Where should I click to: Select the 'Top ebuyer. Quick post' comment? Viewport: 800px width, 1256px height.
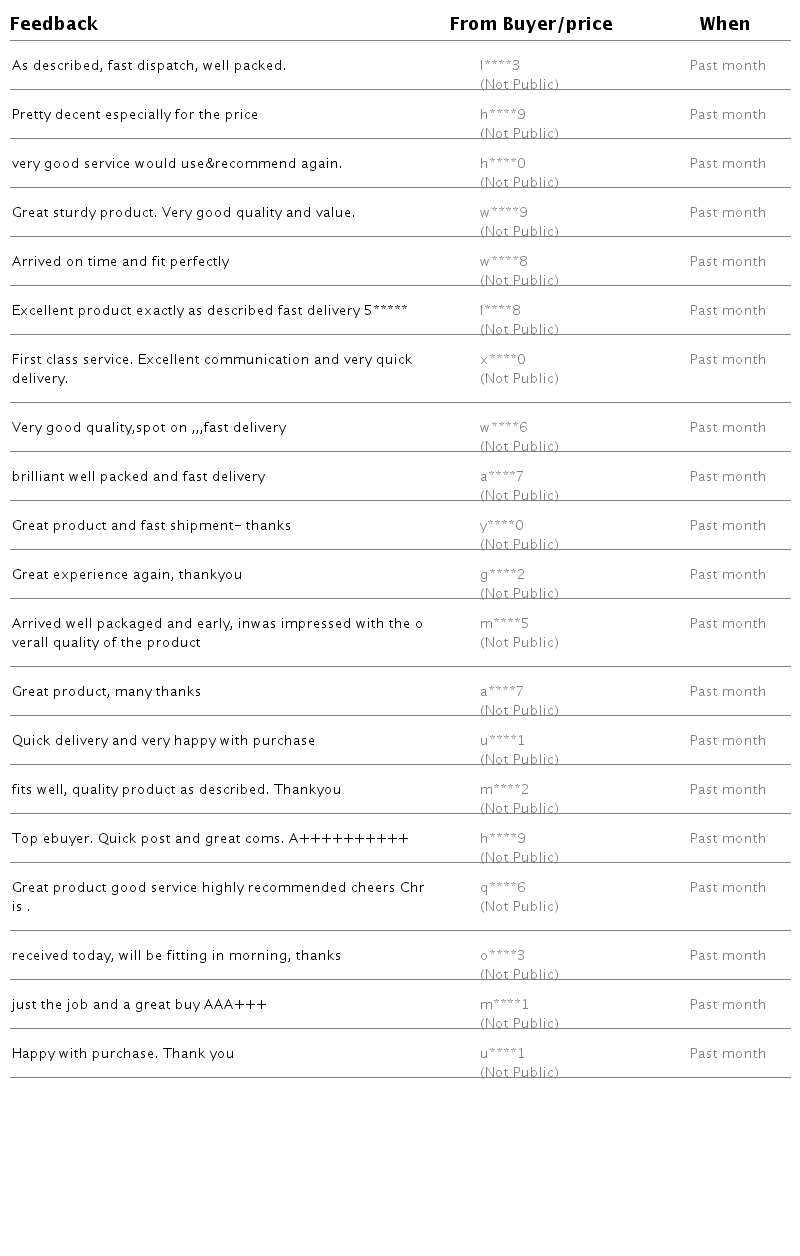coord(210,839)
